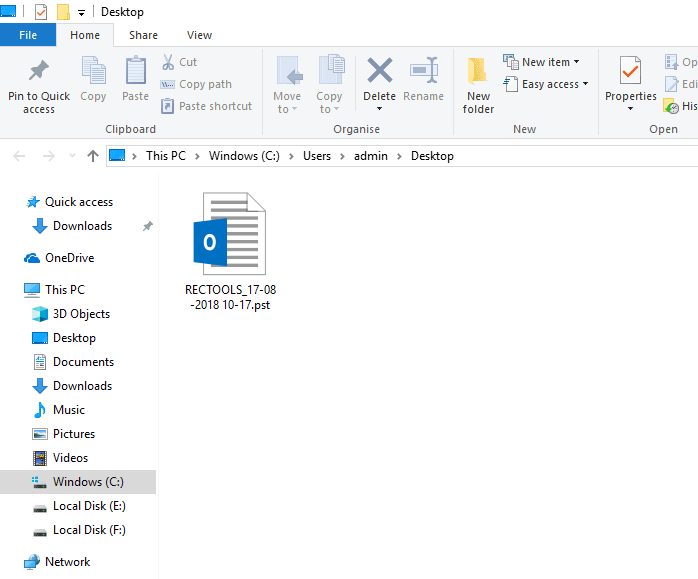This screenshot has height=579, width=698.
Task: Click the Paste clipboard icon
Action: [x=135, y=70]
